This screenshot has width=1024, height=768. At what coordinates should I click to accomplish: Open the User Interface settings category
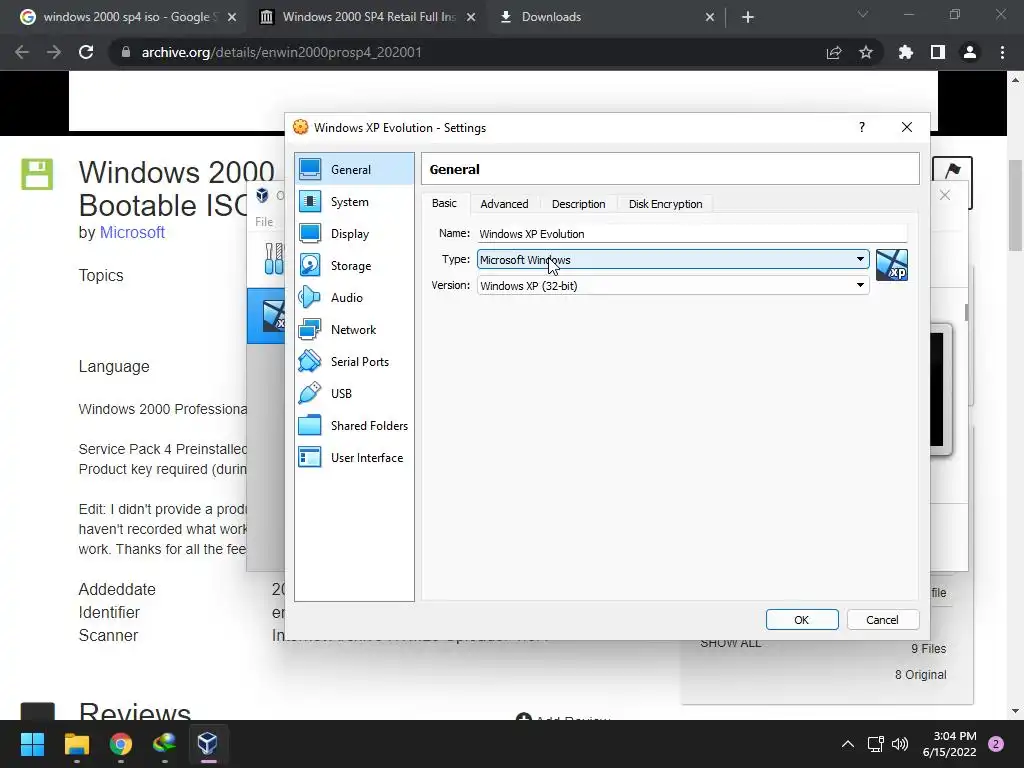click(x=354, y=458)
